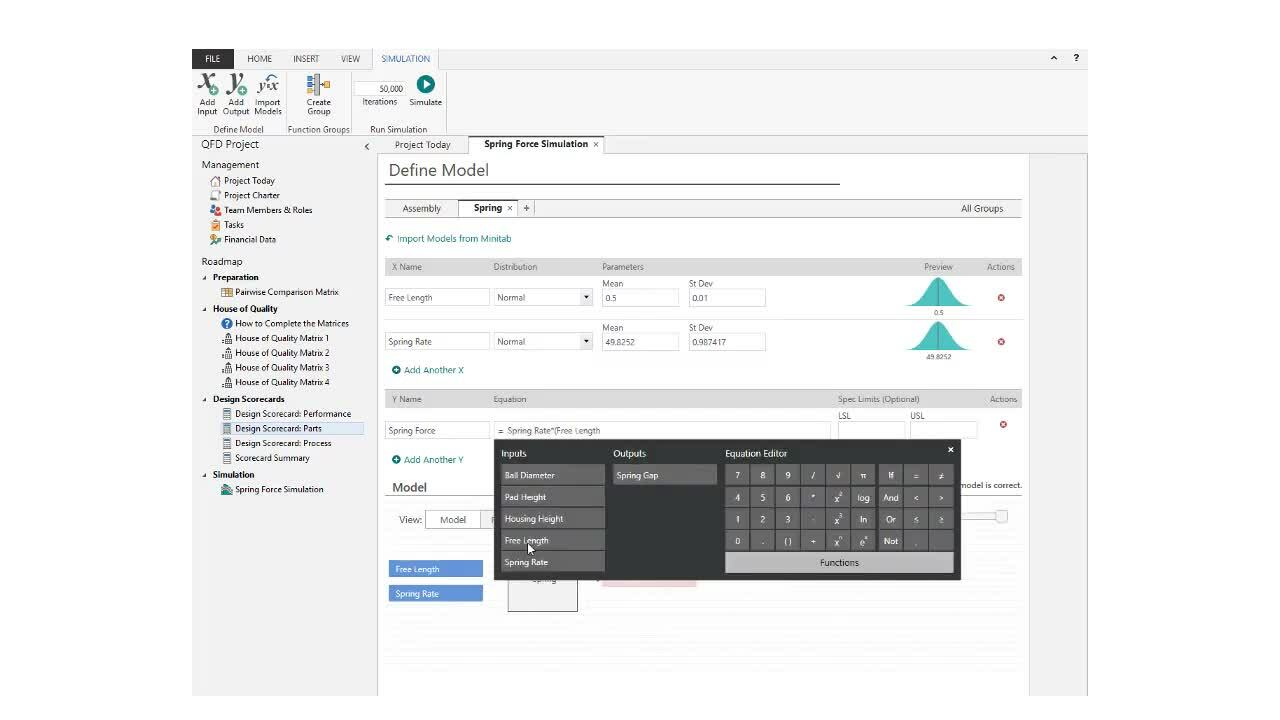The height and width of the screenshot is (720, 1280).
Task: Open Team Members & Roles item
Action: 261,210
